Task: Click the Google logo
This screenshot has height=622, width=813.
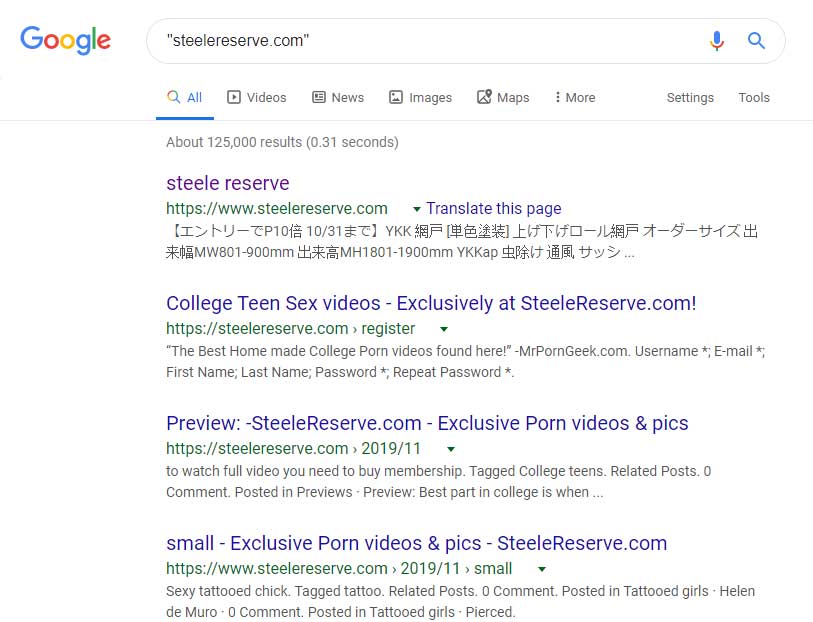Action: 65,40
